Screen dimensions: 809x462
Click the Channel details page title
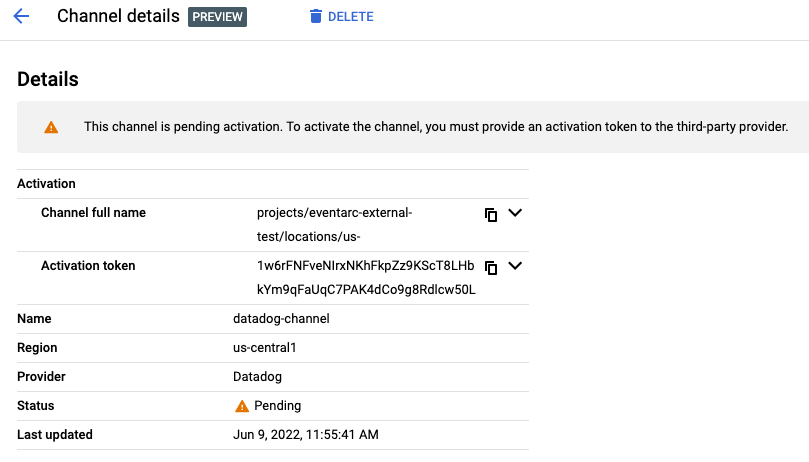(118, 17)
